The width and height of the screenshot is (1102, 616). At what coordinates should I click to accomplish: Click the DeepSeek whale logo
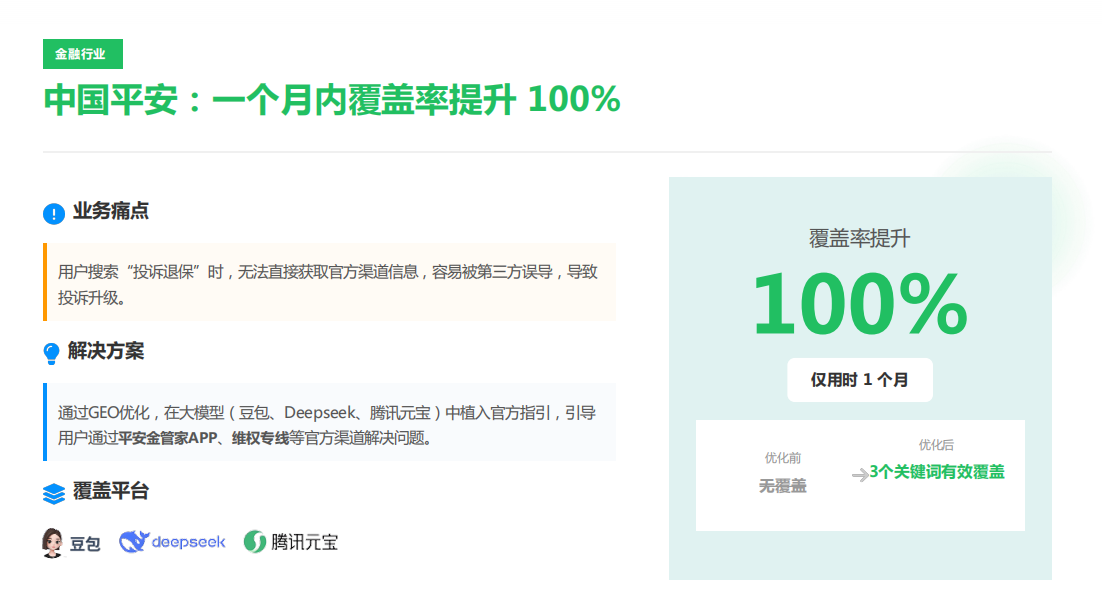[134, 542]
